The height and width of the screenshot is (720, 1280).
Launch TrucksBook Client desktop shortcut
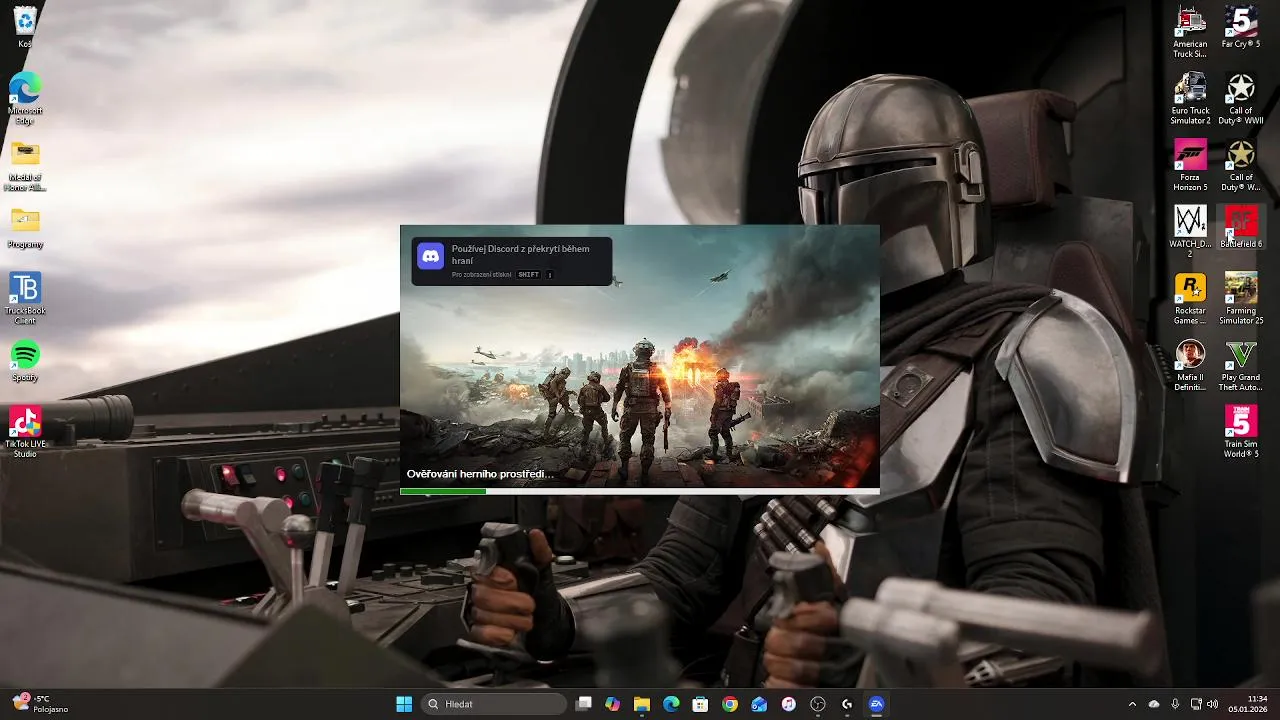(x=25, y=298)
